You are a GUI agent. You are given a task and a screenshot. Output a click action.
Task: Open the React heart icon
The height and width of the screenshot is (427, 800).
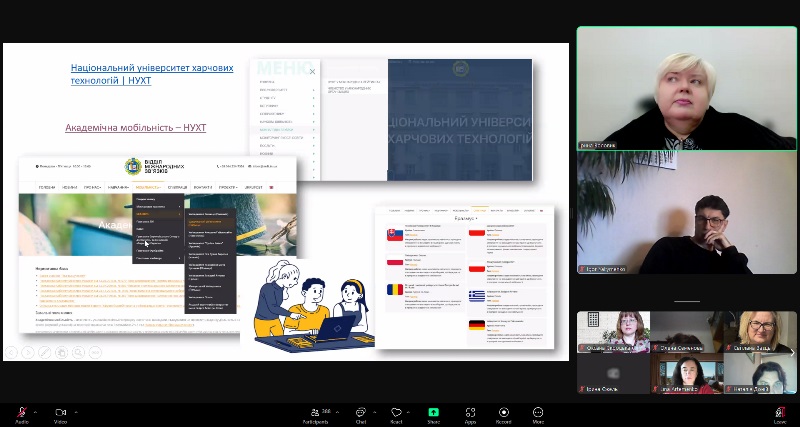pyautogui.click(x=396, y=412)
